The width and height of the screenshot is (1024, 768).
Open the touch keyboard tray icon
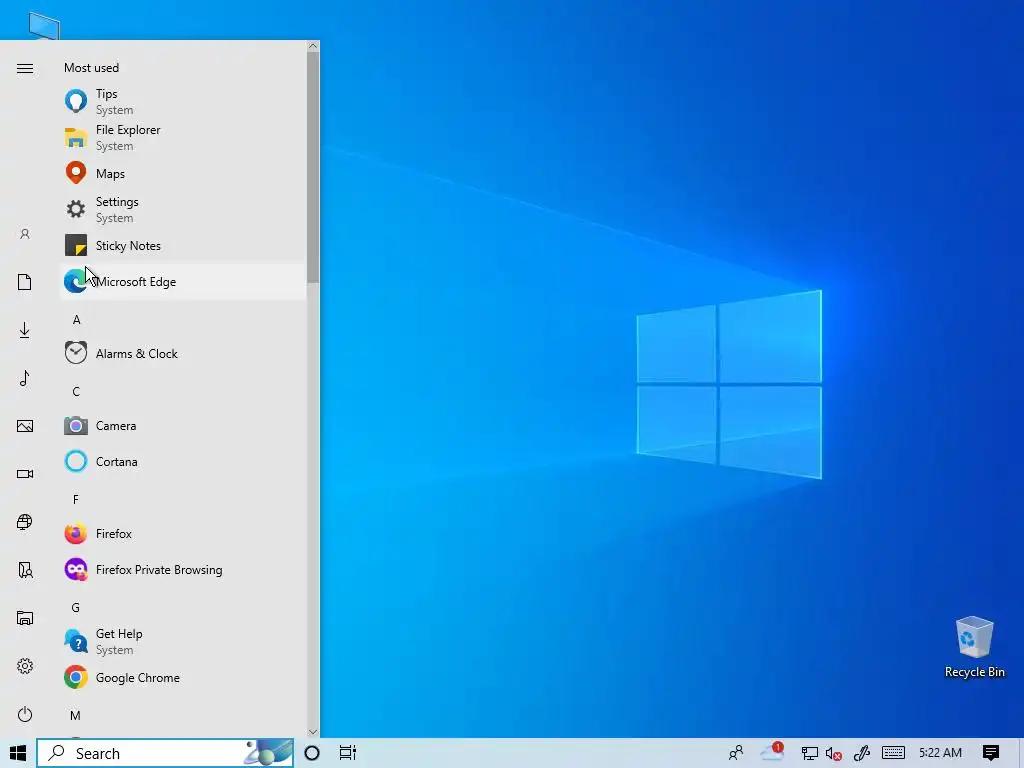[x=893, y=753]
